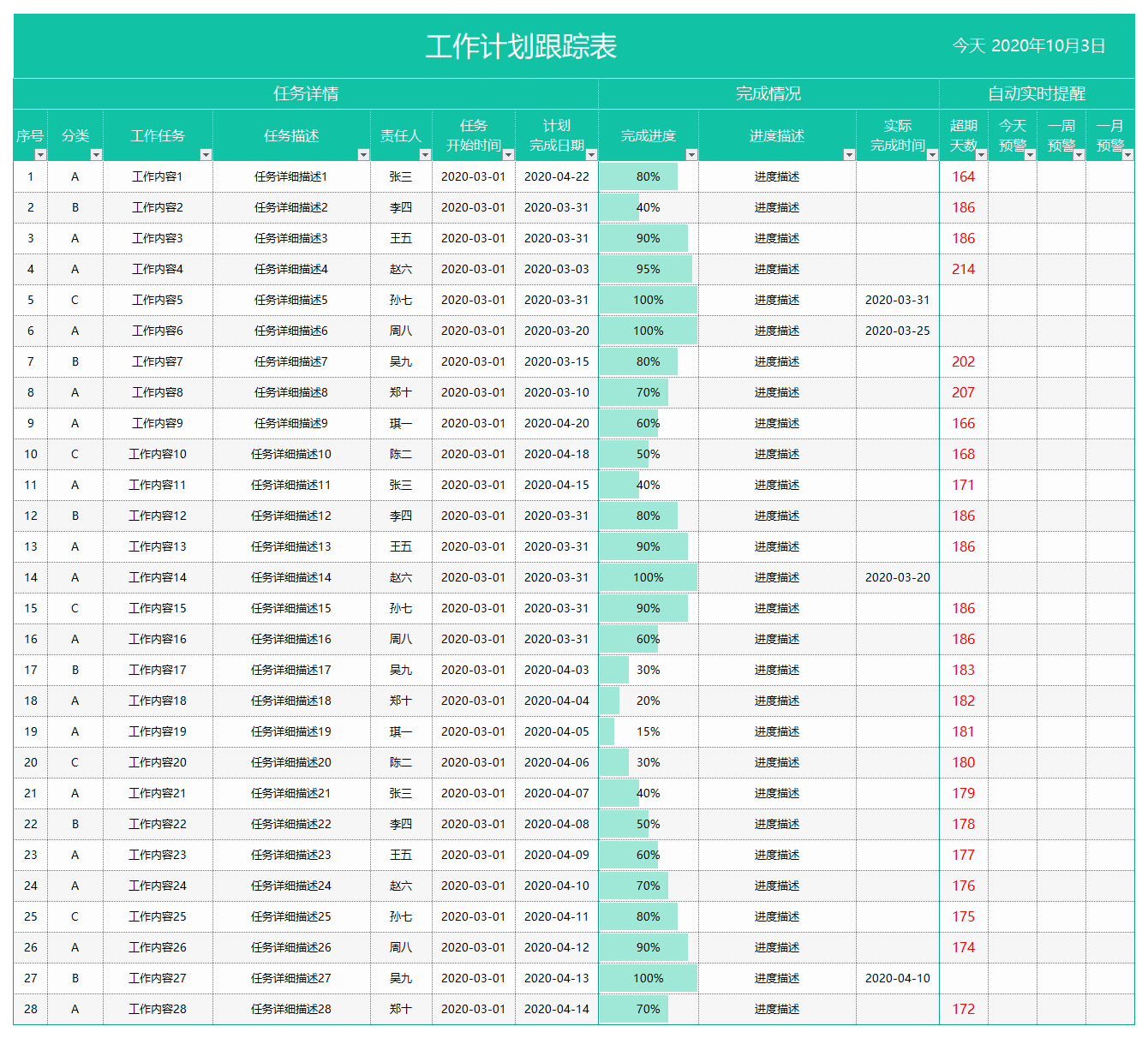
Task: Select cell 工作内容19
Action: tap(158, 731)
